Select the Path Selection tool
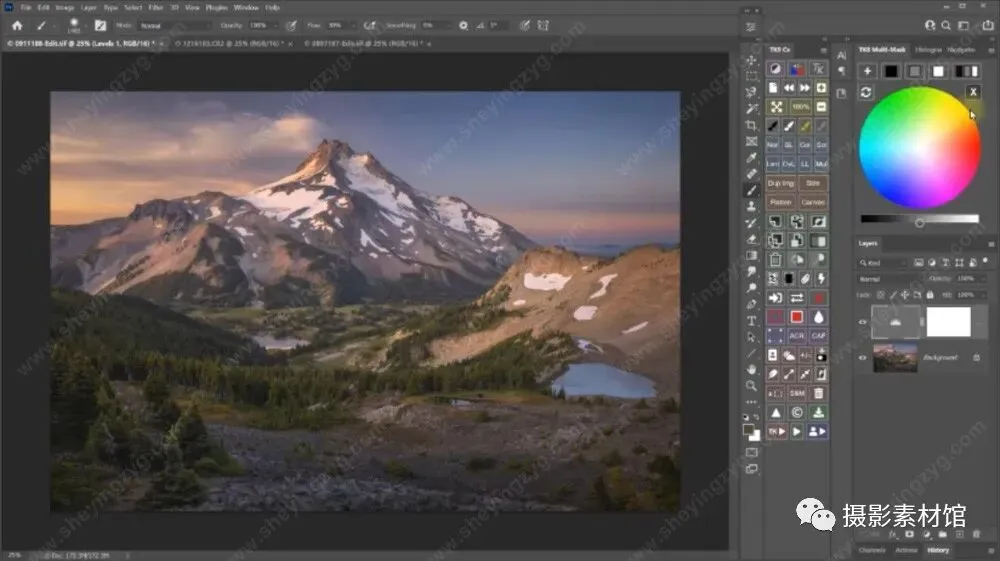Viewport: 1000px width, 561px height. pos(752,337)
